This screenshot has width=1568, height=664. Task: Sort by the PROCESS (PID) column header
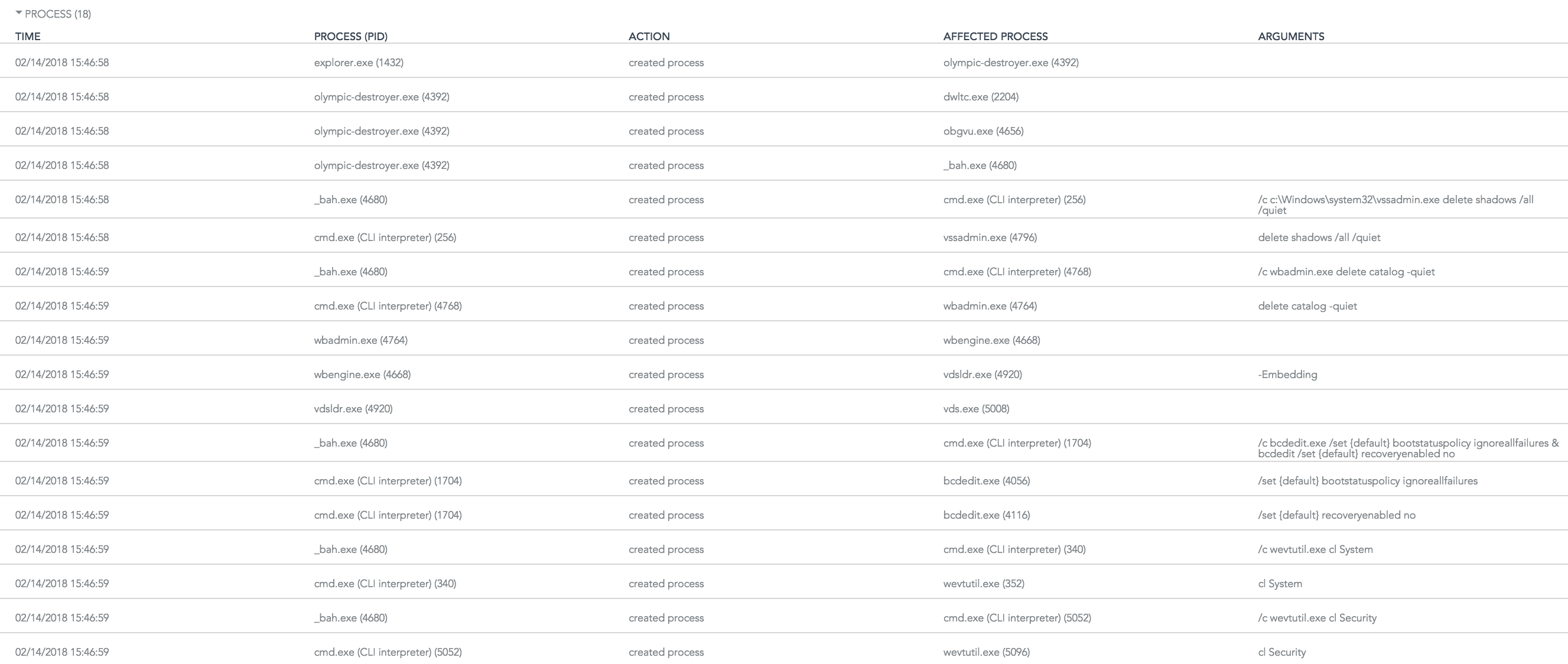coord(350,37)
